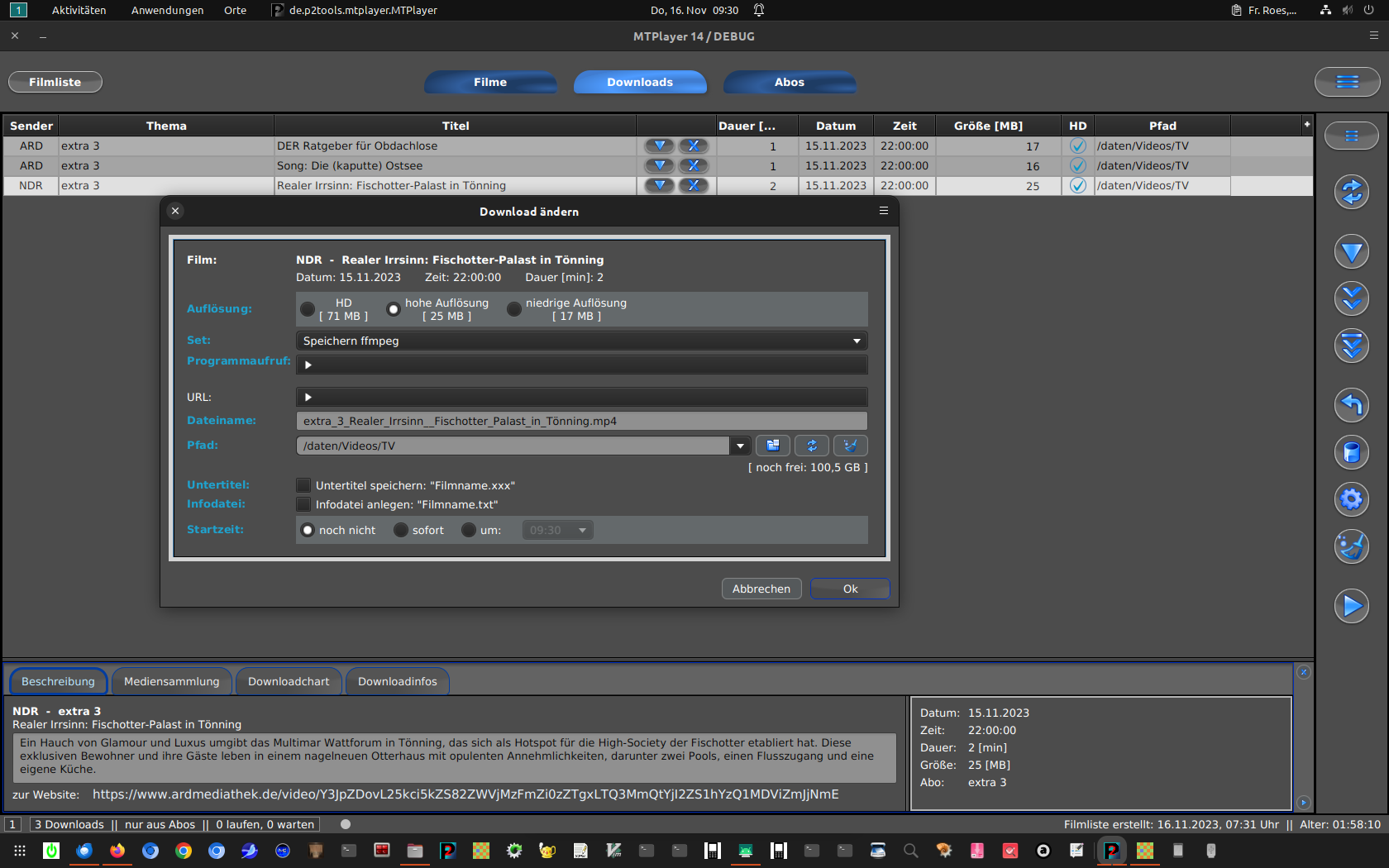Open the Downloadchart tab

pos(289,681)
